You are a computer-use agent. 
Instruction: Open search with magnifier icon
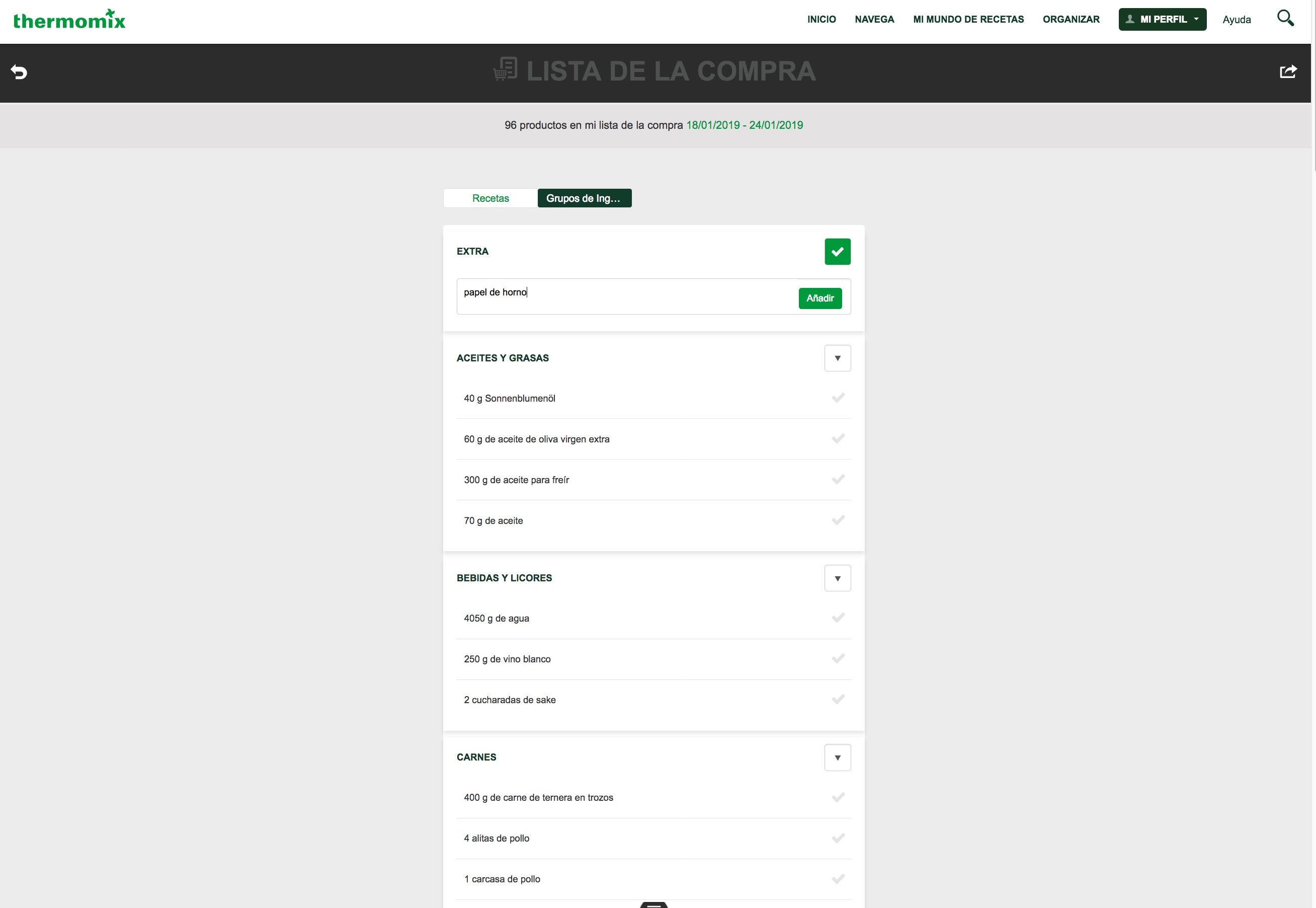[x=1285, y=18]
